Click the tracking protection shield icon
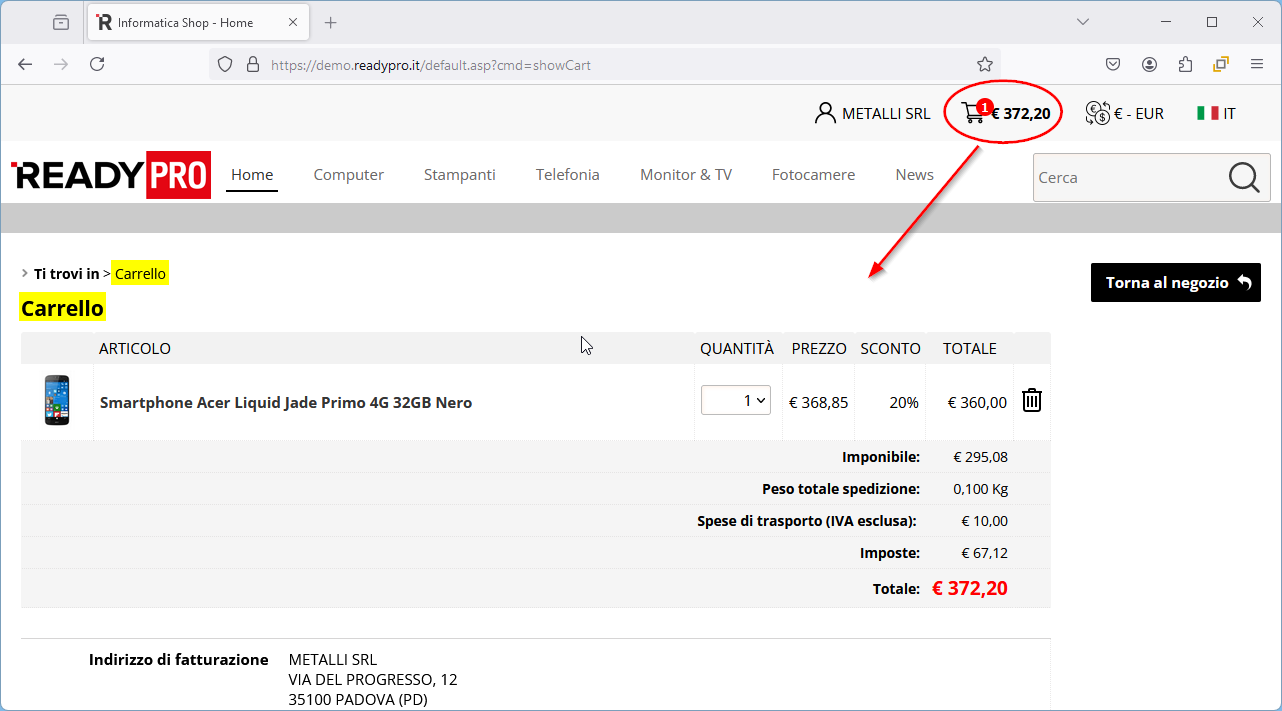 [225, 65]
